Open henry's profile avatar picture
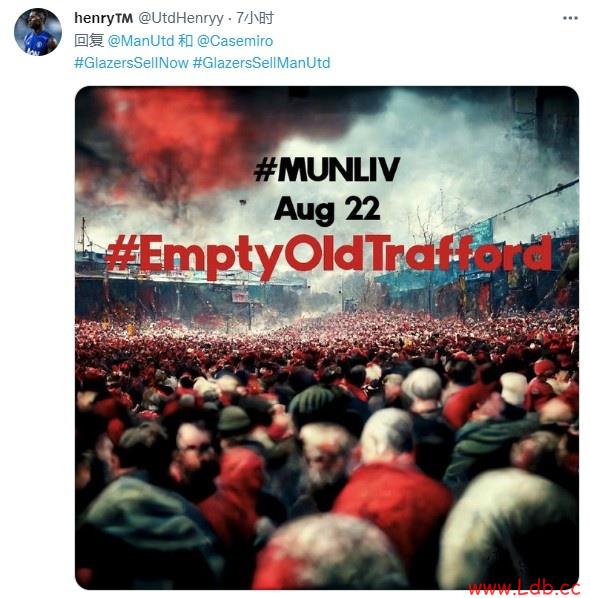The image size is (590, 598). (38, 32)
